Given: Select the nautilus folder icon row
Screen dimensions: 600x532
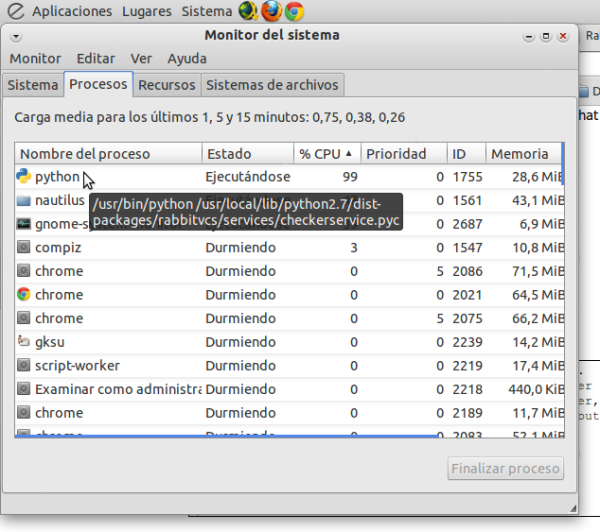Looking at the screenshot, I should (x=289, y=200).
